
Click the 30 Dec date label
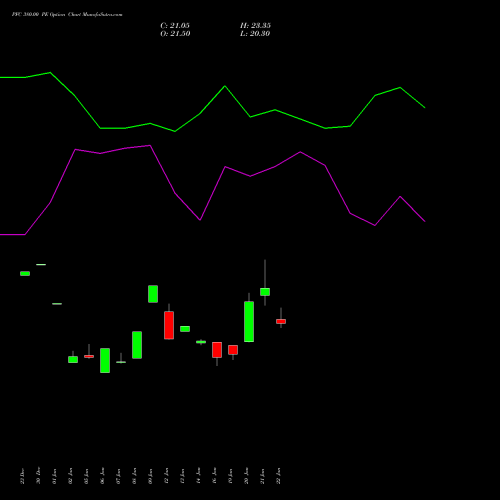[x=38, y=475]
